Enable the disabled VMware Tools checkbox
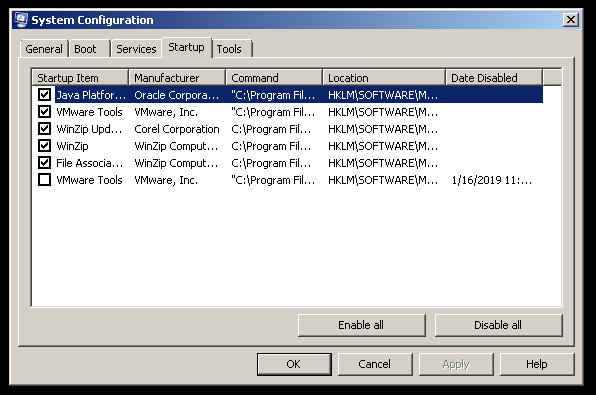The image size is (596, 395). click(44, 179)
